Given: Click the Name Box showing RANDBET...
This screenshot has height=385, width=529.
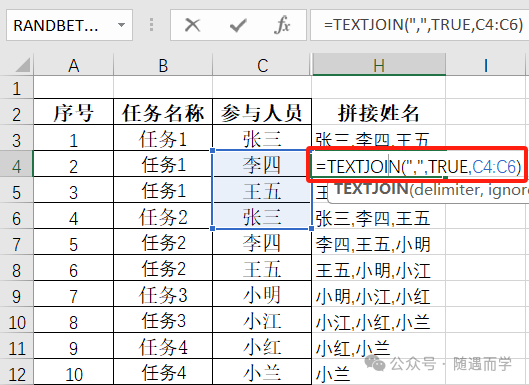Looking at the screenshot, I should point(69,25).
